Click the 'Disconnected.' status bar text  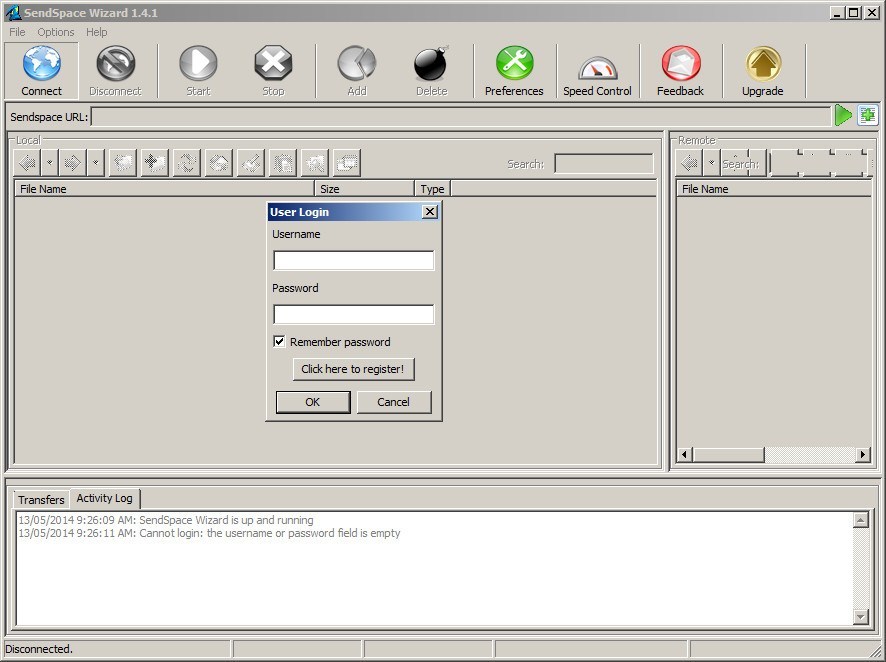[x=39, y=649]
